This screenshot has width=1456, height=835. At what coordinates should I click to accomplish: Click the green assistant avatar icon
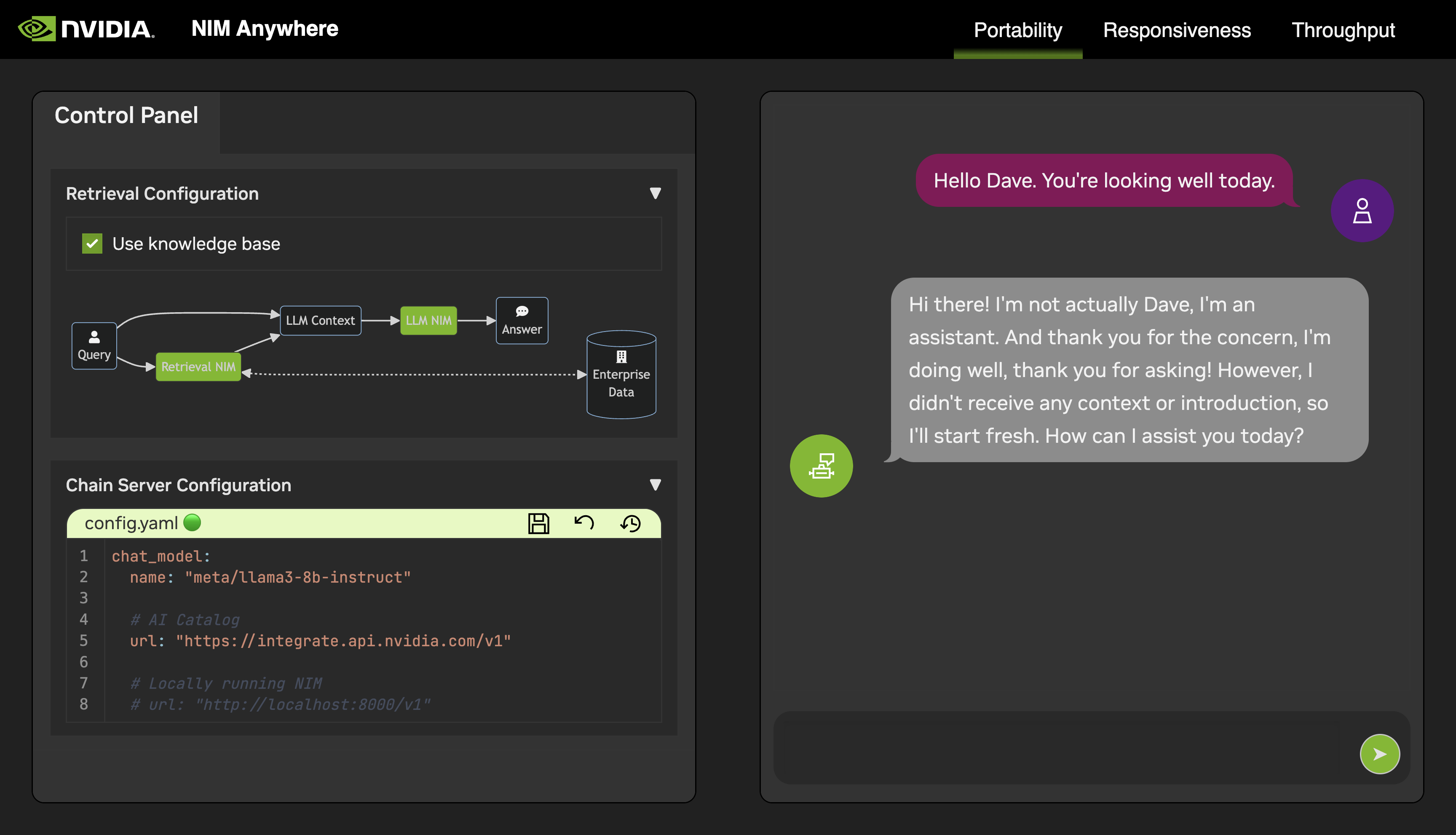821,466
